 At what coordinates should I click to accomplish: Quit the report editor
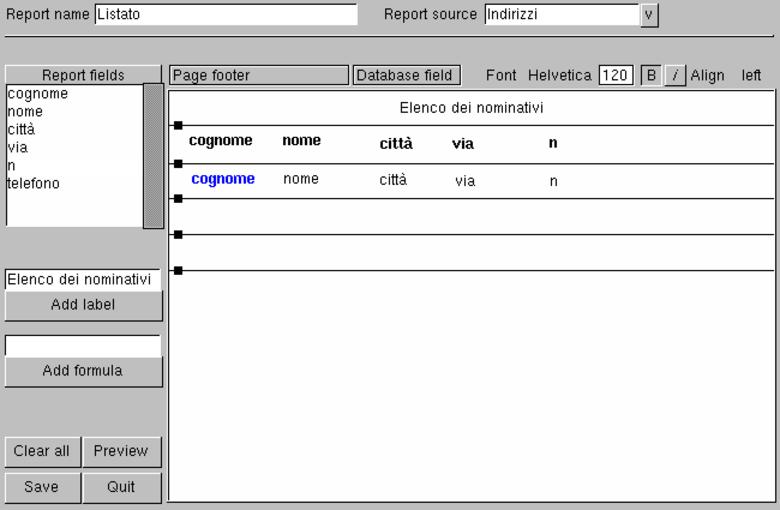(x=122, y=487)
